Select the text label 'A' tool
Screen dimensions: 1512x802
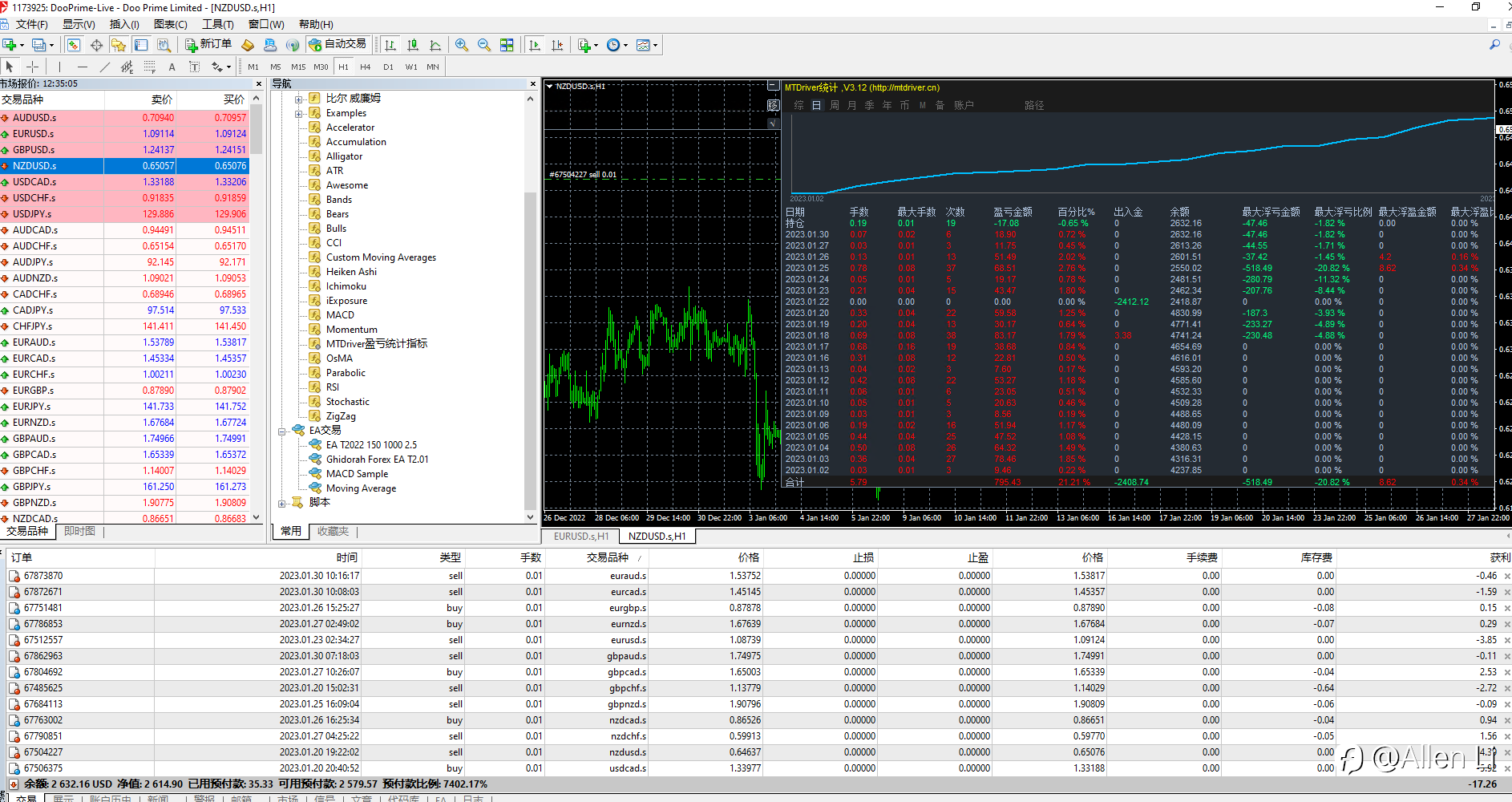point(172,67)
